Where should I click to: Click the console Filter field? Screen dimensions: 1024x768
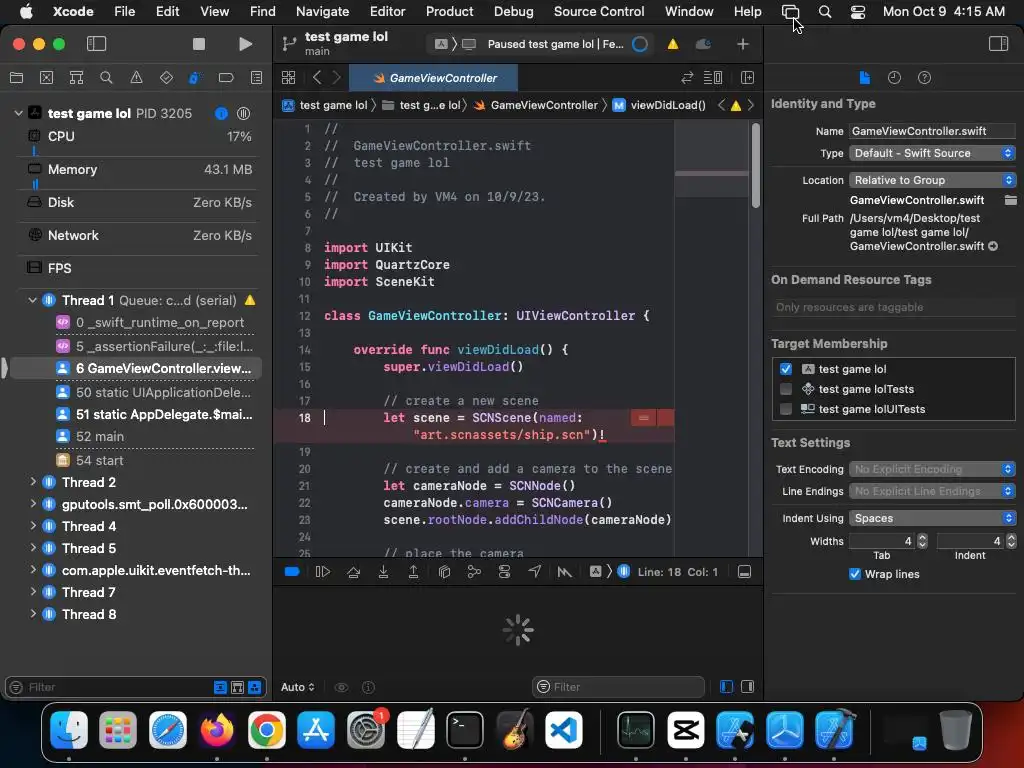[x=618, y=687]
